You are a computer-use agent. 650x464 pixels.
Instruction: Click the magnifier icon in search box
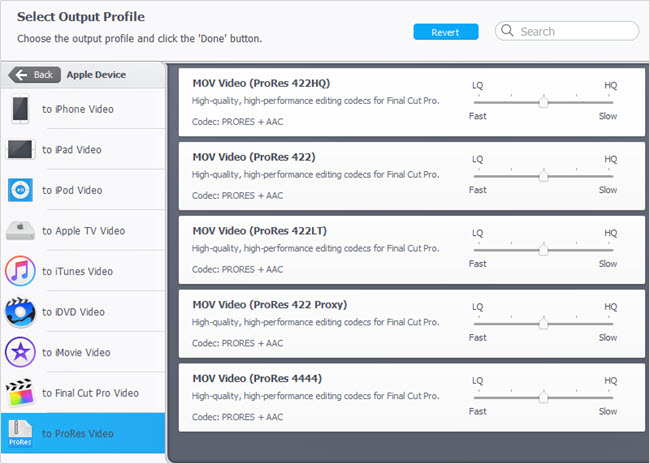click(507, 31)
